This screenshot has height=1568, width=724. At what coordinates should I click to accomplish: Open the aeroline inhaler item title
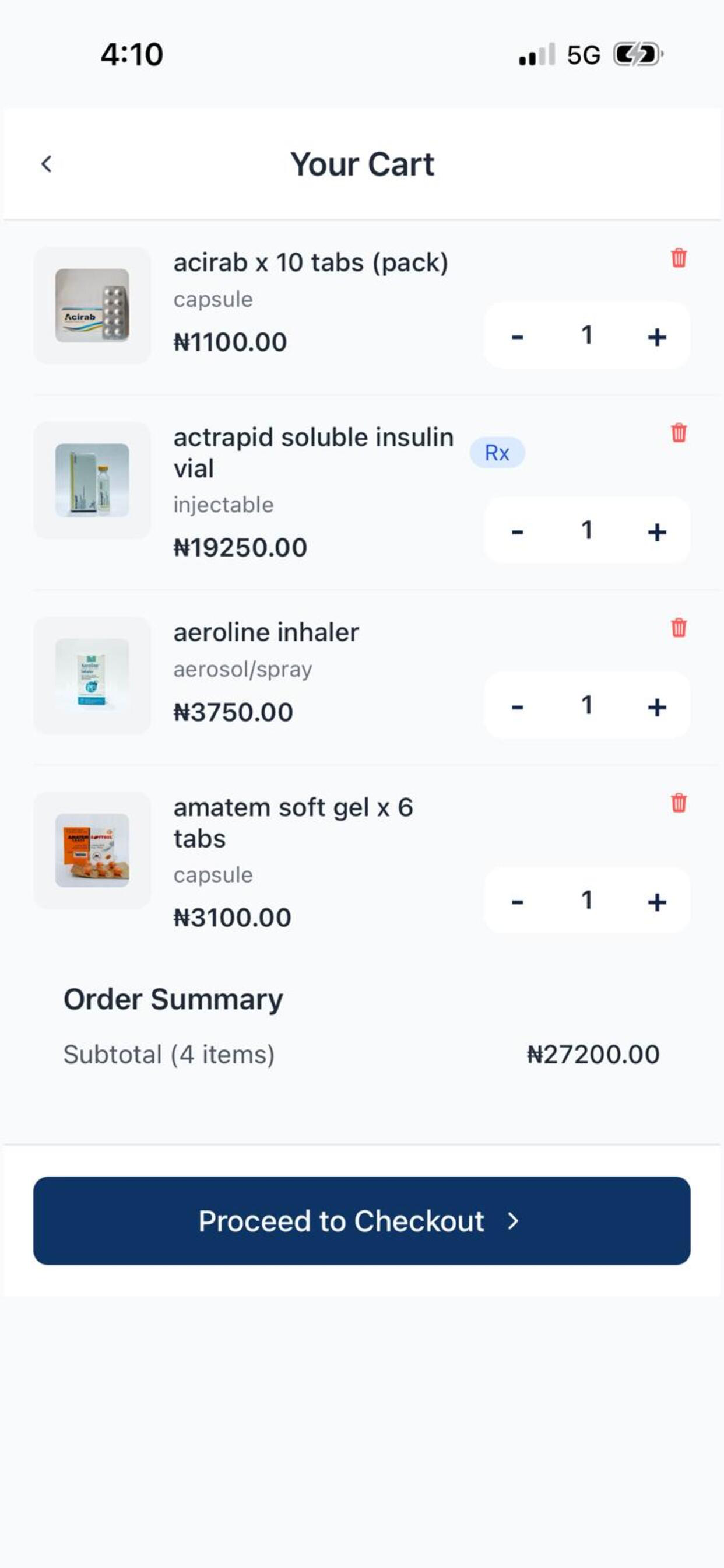tap(266, 632)
